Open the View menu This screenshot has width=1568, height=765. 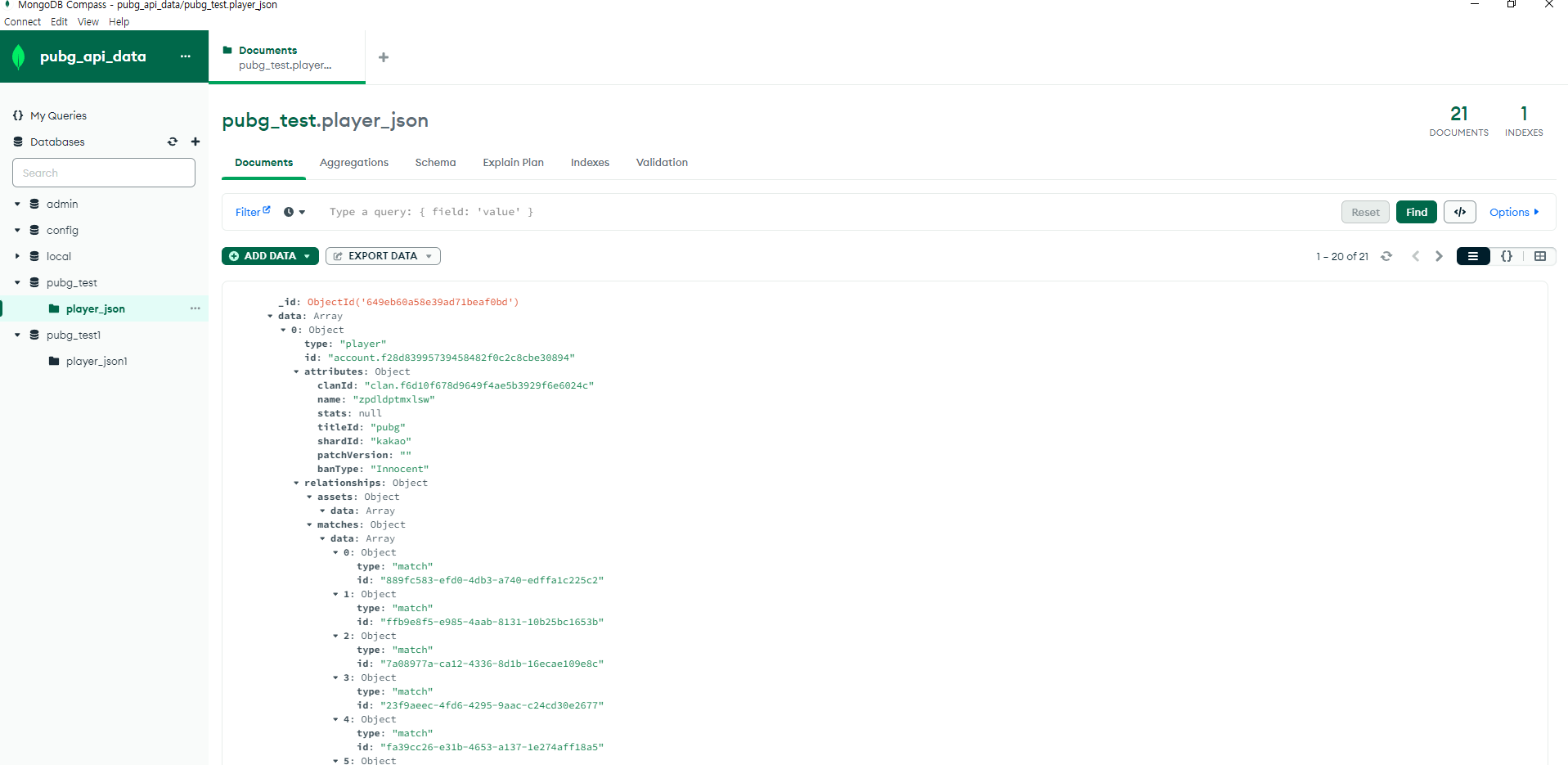click(88, 22)
